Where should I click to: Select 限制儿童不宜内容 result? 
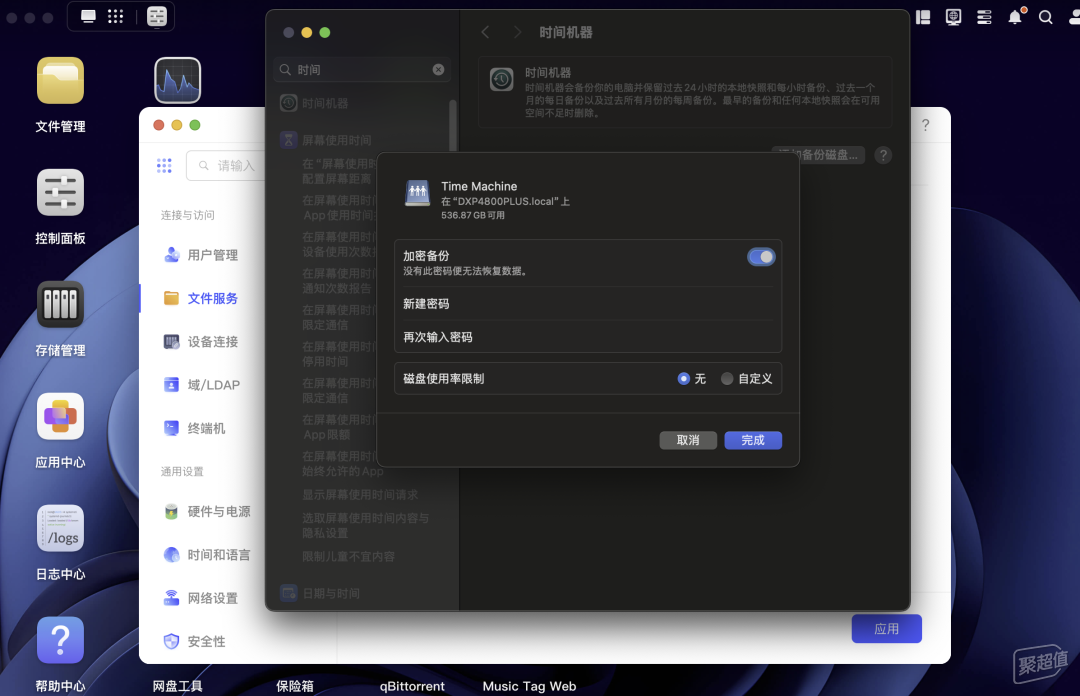pyautogui.click(x=349, y=557)
